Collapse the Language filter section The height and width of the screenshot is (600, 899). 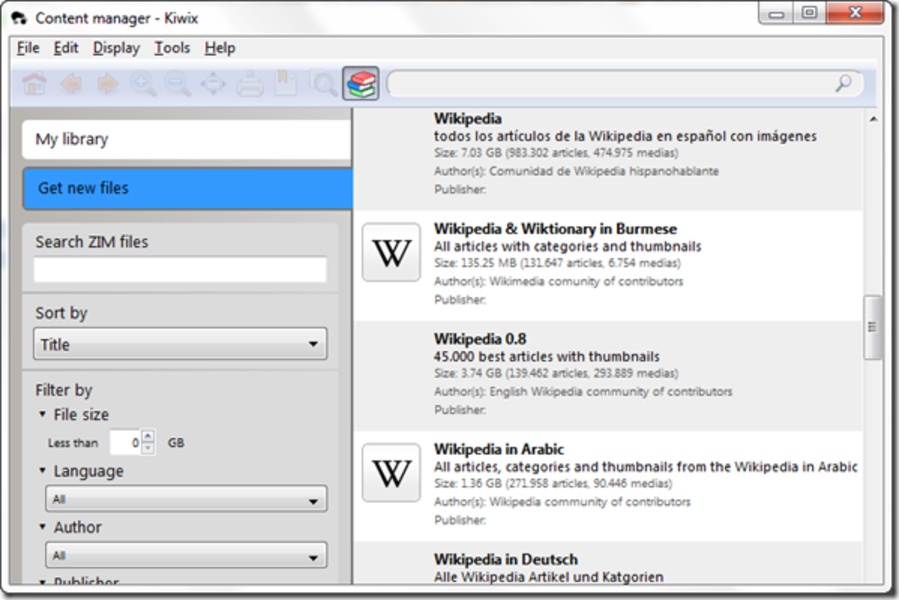pos(43,471)
